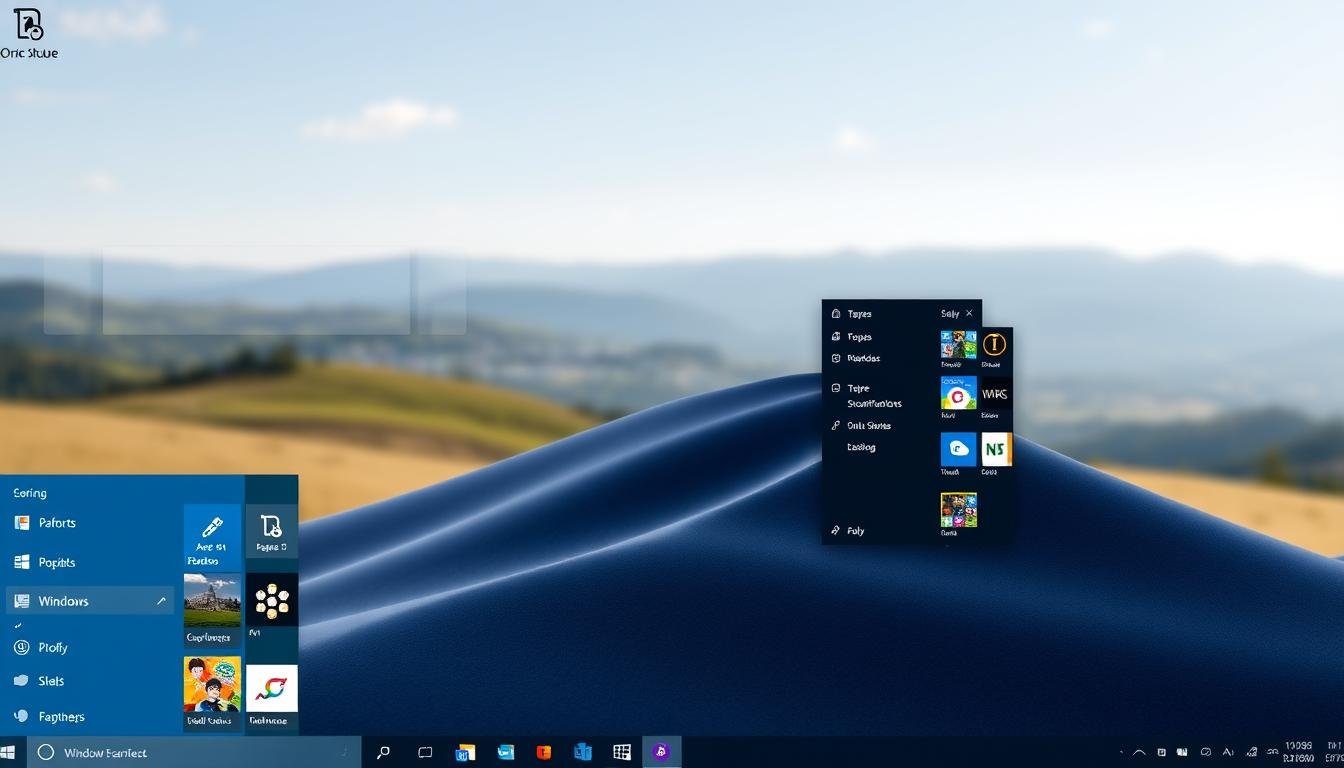Open the grid-style app icon on the taskbar
Viewport: 1344px width, 768px height.
622,752
